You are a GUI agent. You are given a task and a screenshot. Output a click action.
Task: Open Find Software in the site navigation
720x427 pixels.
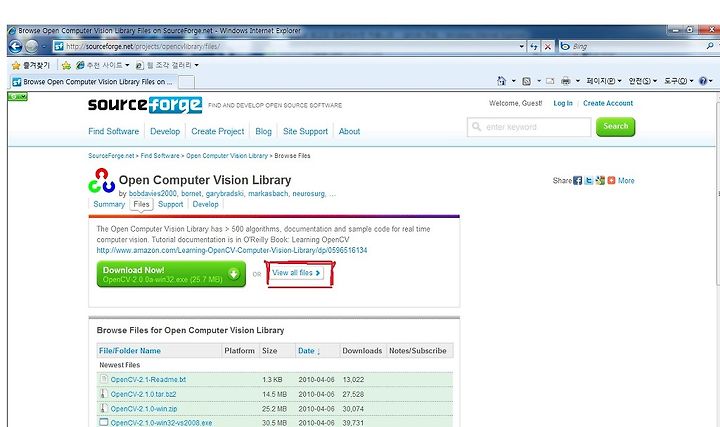[x=113, y=131]
